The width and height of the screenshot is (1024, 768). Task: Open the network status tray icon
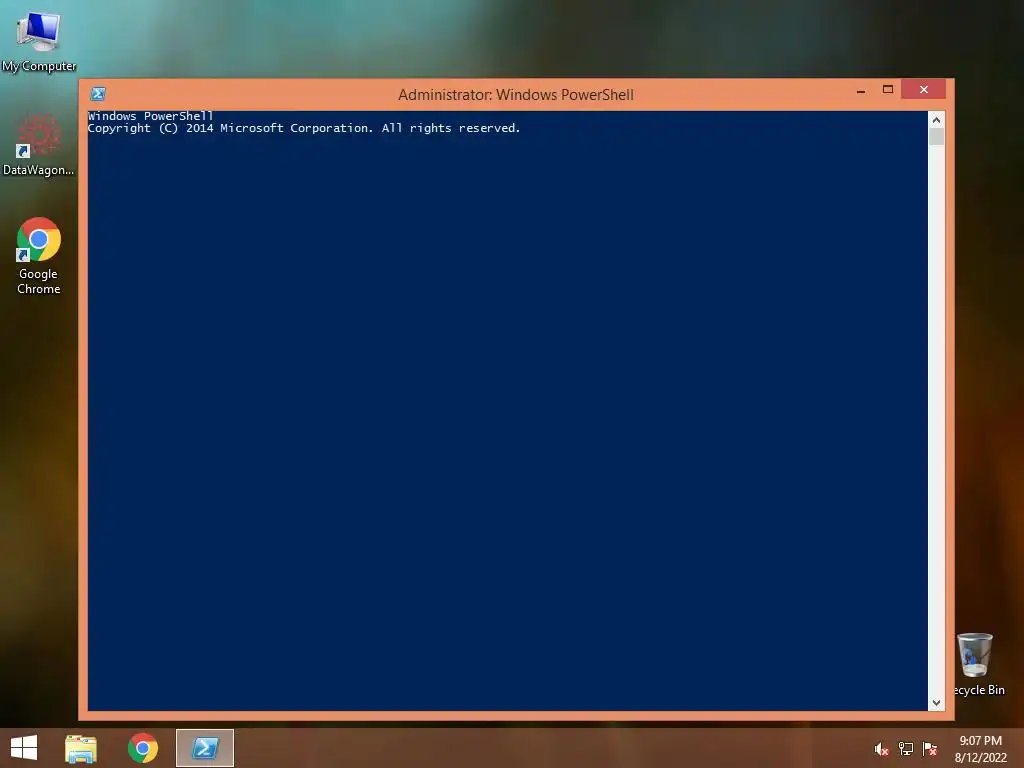[906, 749]
